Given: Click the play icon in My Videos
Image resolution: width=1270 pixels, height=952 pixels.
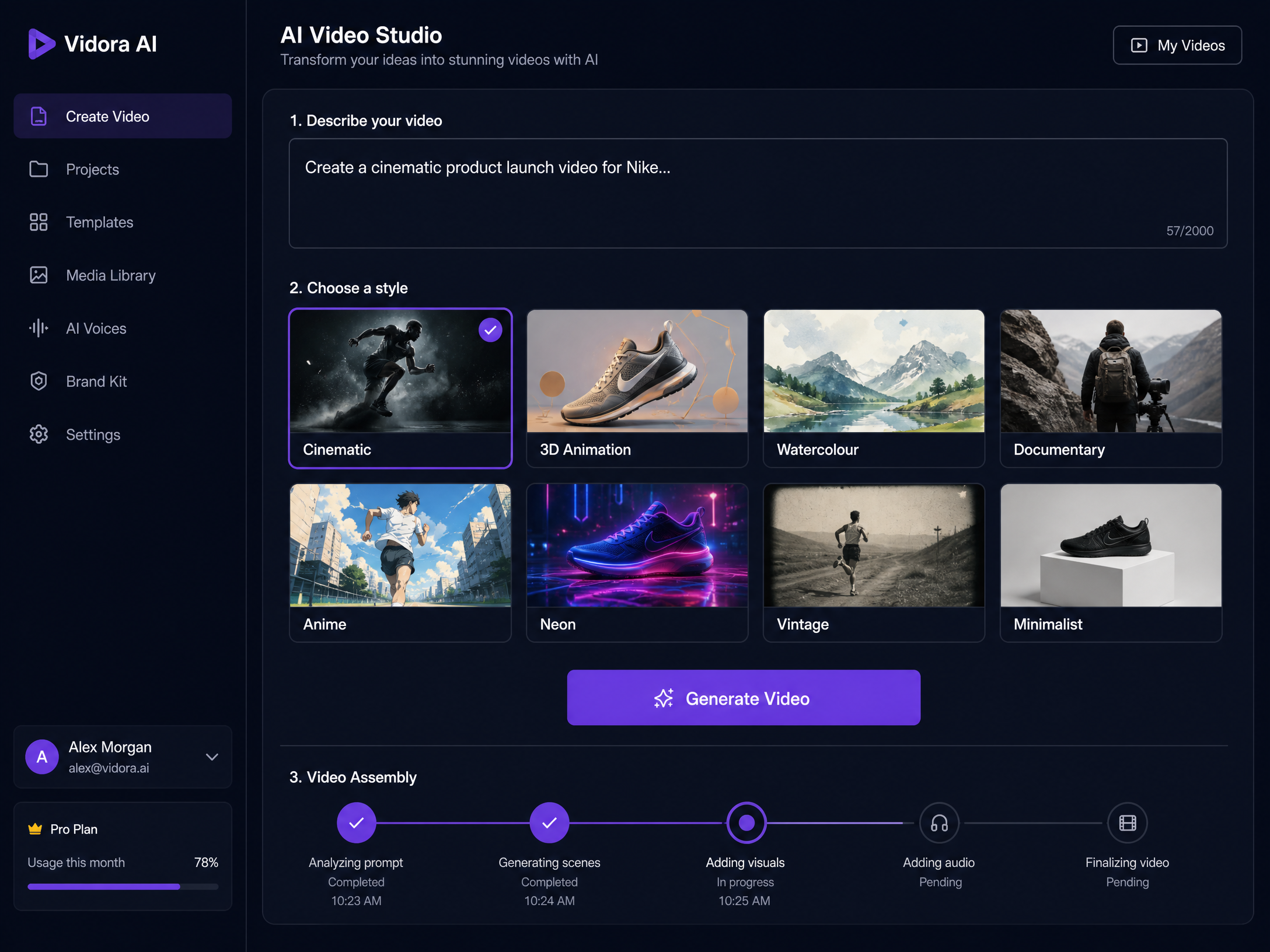Looking at the screenshot, I should pyautogui.click(x=1139, y=45).
